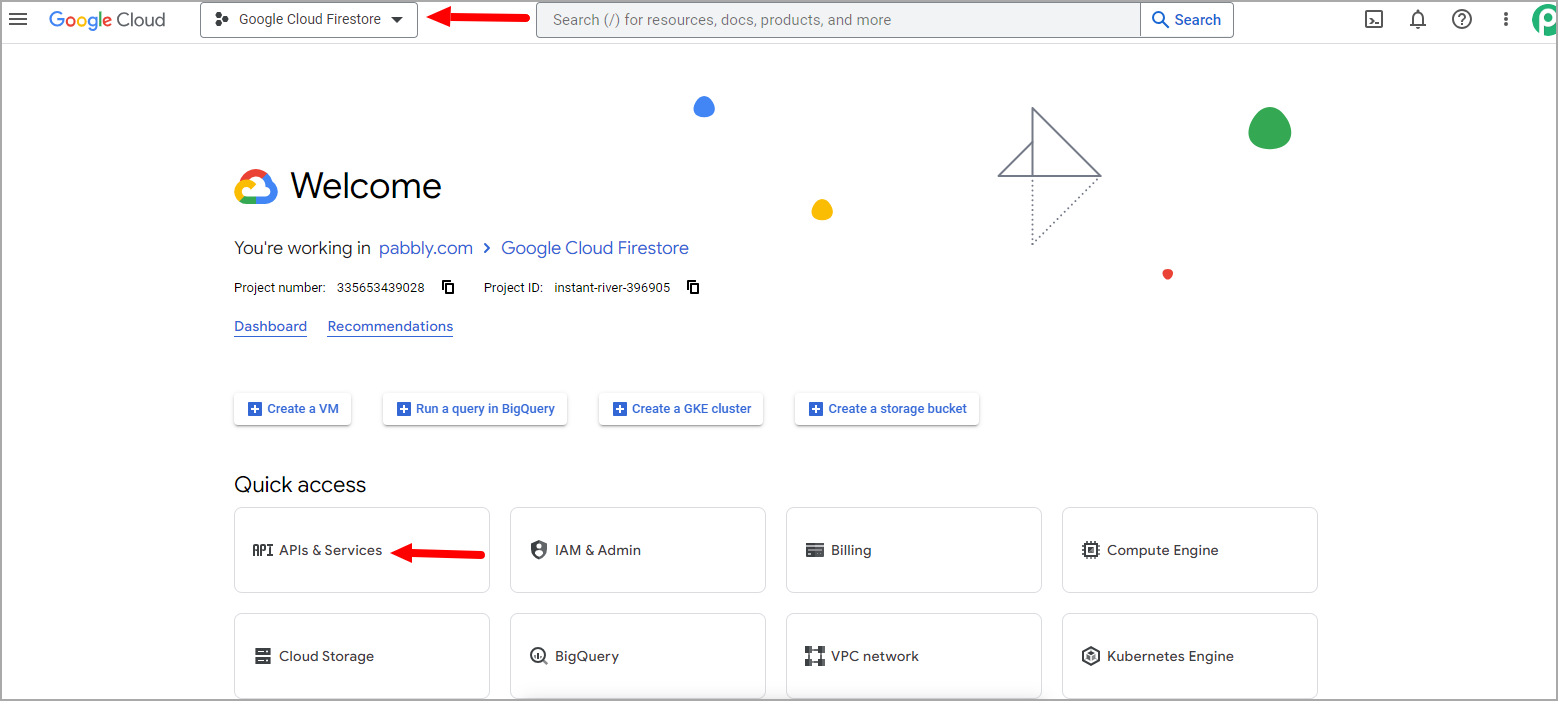1558x701 pixels.
Task: Click Create a storage bucket
Action: [887, 409]
